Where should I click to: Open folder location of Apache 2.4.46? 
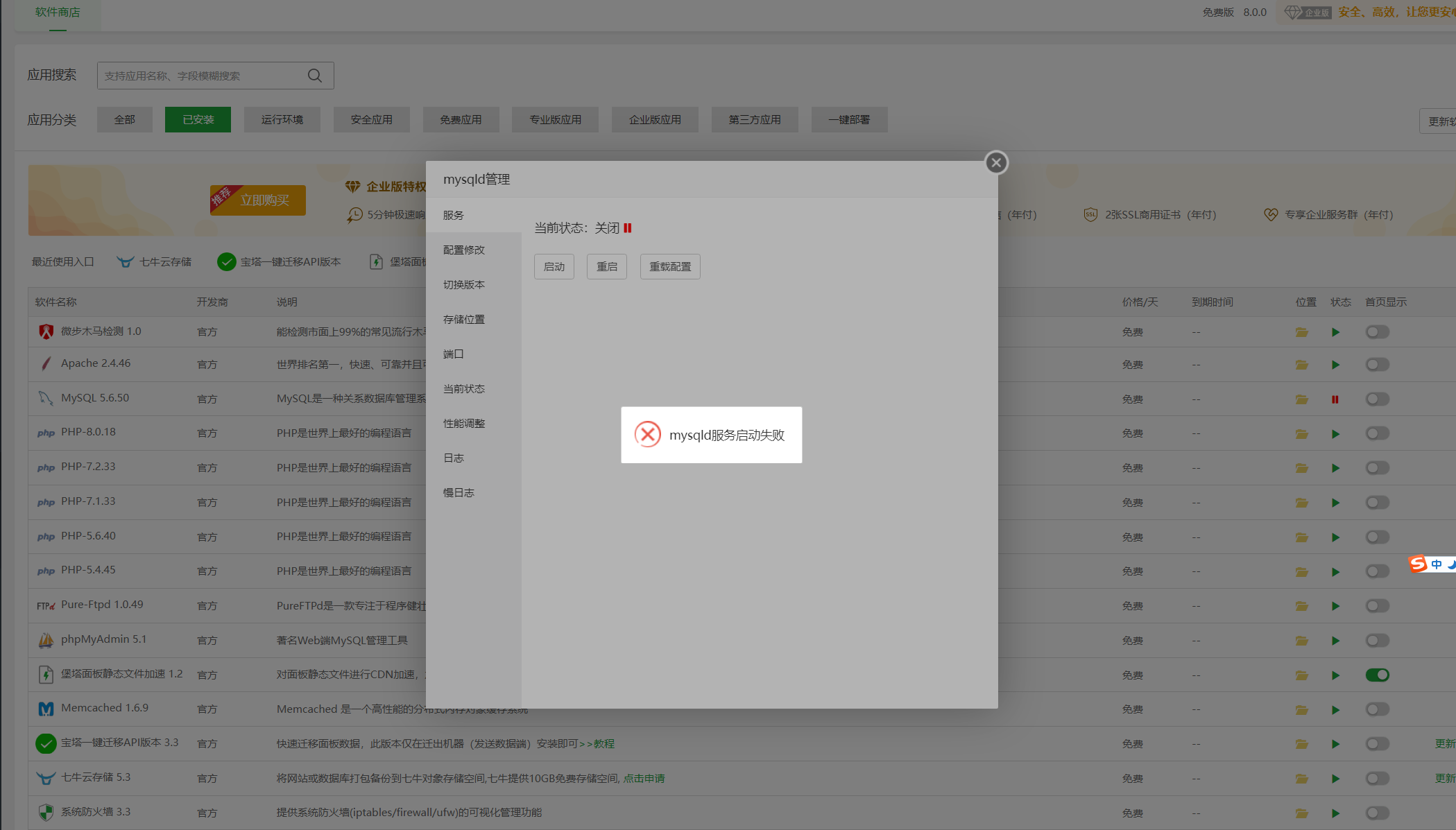(x=1302, y=365)
